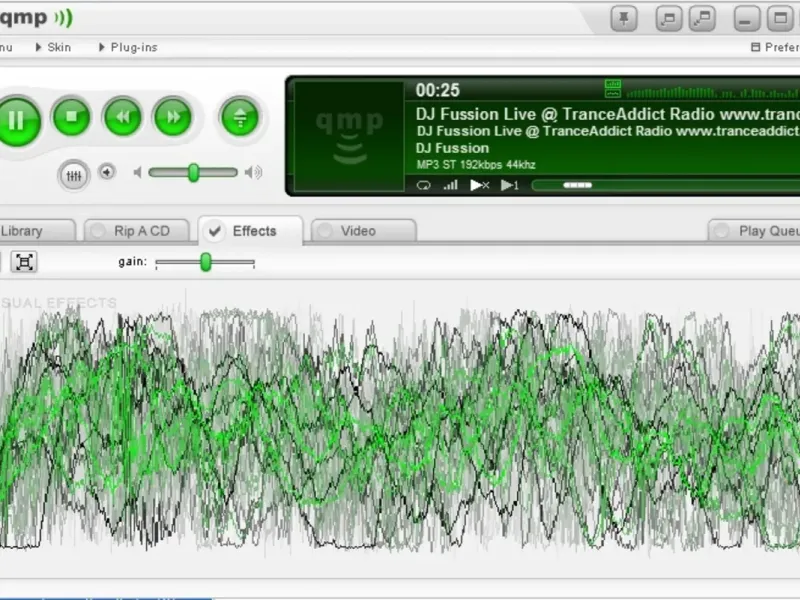This screenshot has height=600, width=800.
Task: Click the album art qmp thumbnail
Action: pyautogui.click(x=349, y=136)
